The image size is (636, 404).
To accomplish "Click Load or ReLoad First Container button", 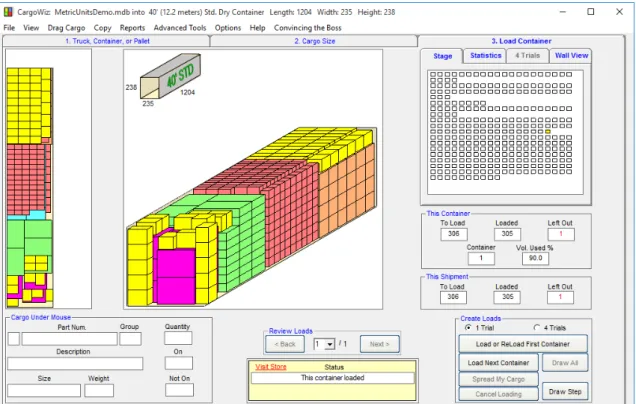I will (523, 344).
